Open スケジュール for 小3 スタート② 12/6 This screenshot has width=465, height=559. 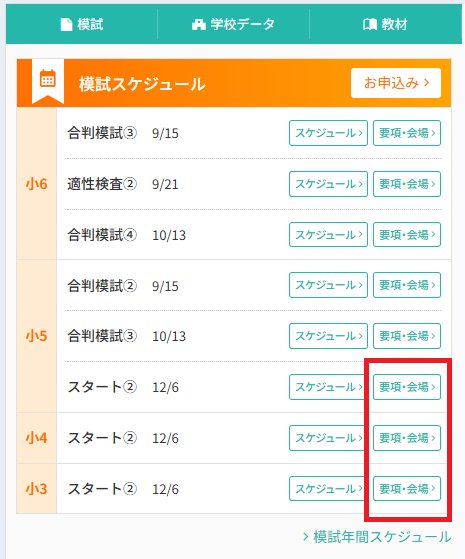point(328,488)
